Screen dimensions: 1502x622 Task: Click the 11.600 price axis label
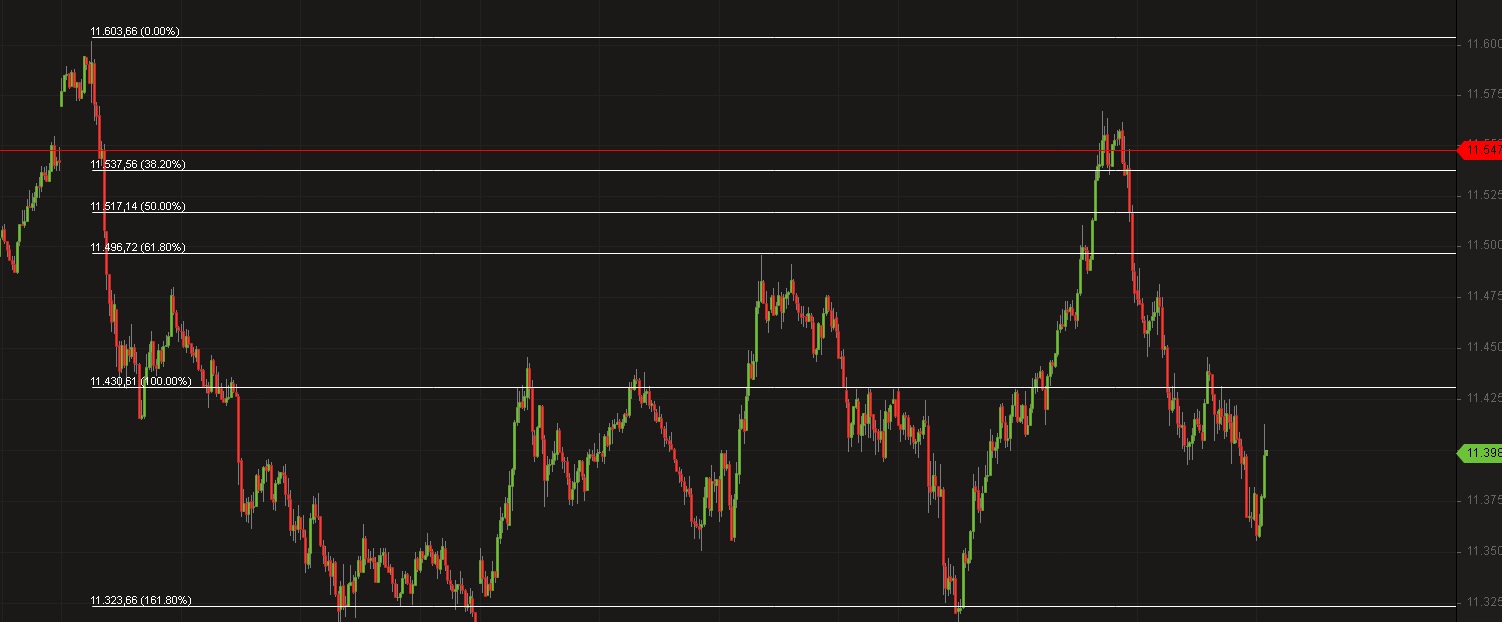[1484, 44]
